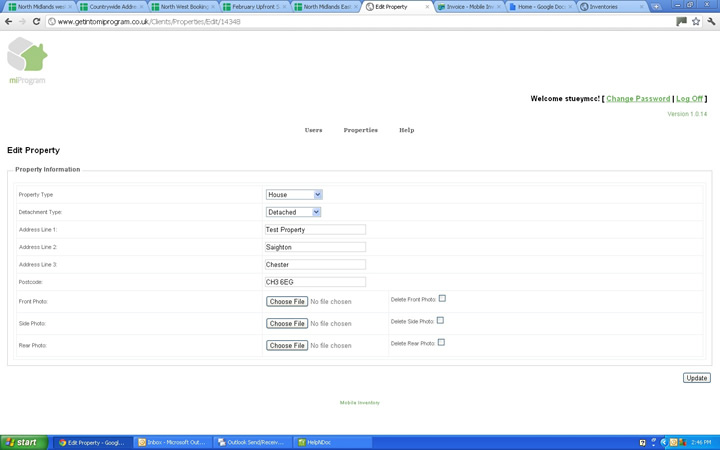Viewport: 720px width, 450px height.
Task: Expand the Detachment Type dropdown
Action: point(293,212)
